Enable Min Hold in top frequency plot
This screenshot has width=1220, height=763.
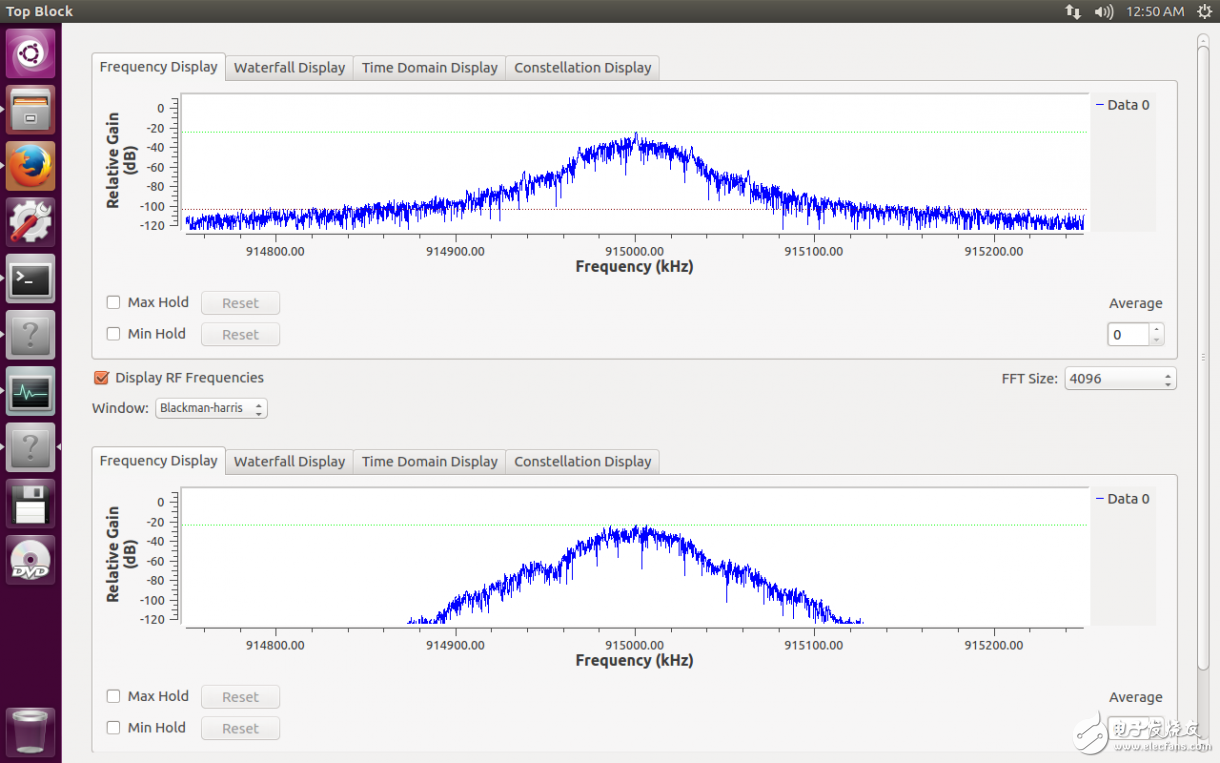tap(114, 334)
